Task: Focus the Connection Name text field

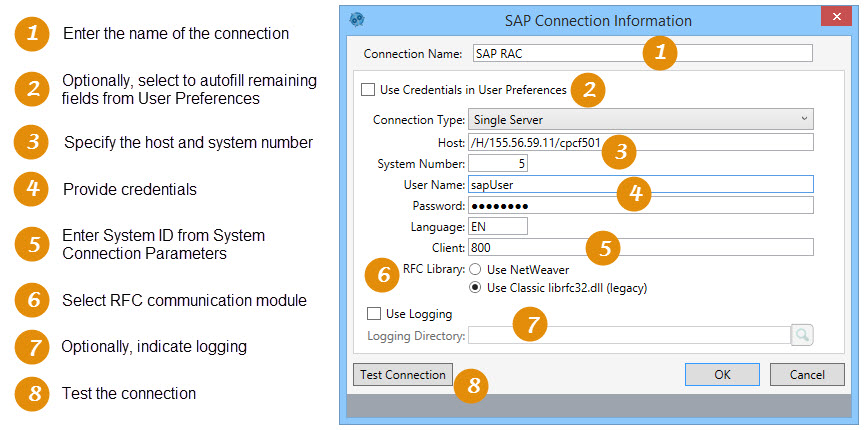Action: (642, 53)
